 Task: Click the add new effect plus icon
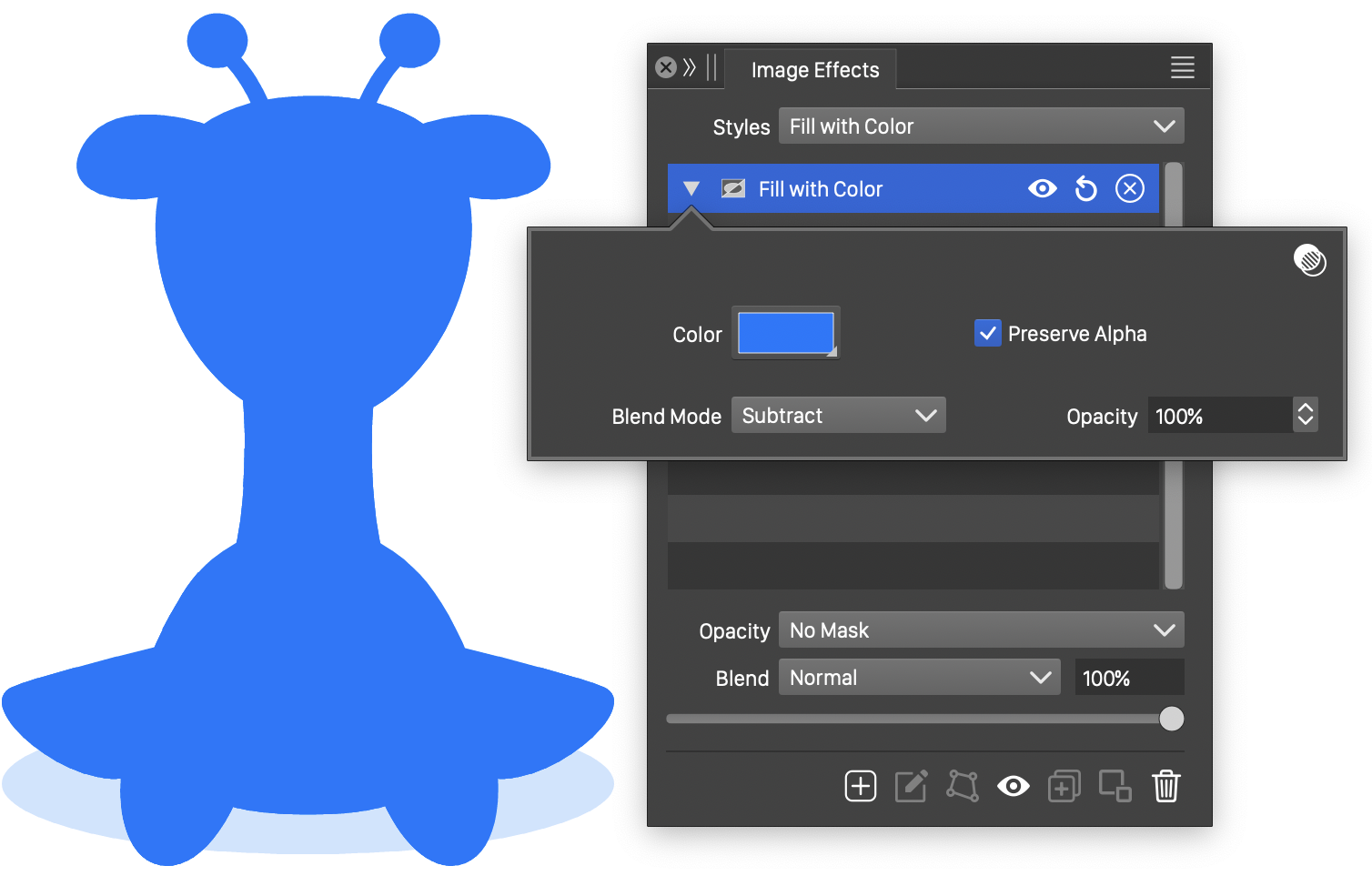[x=860, y=786]
